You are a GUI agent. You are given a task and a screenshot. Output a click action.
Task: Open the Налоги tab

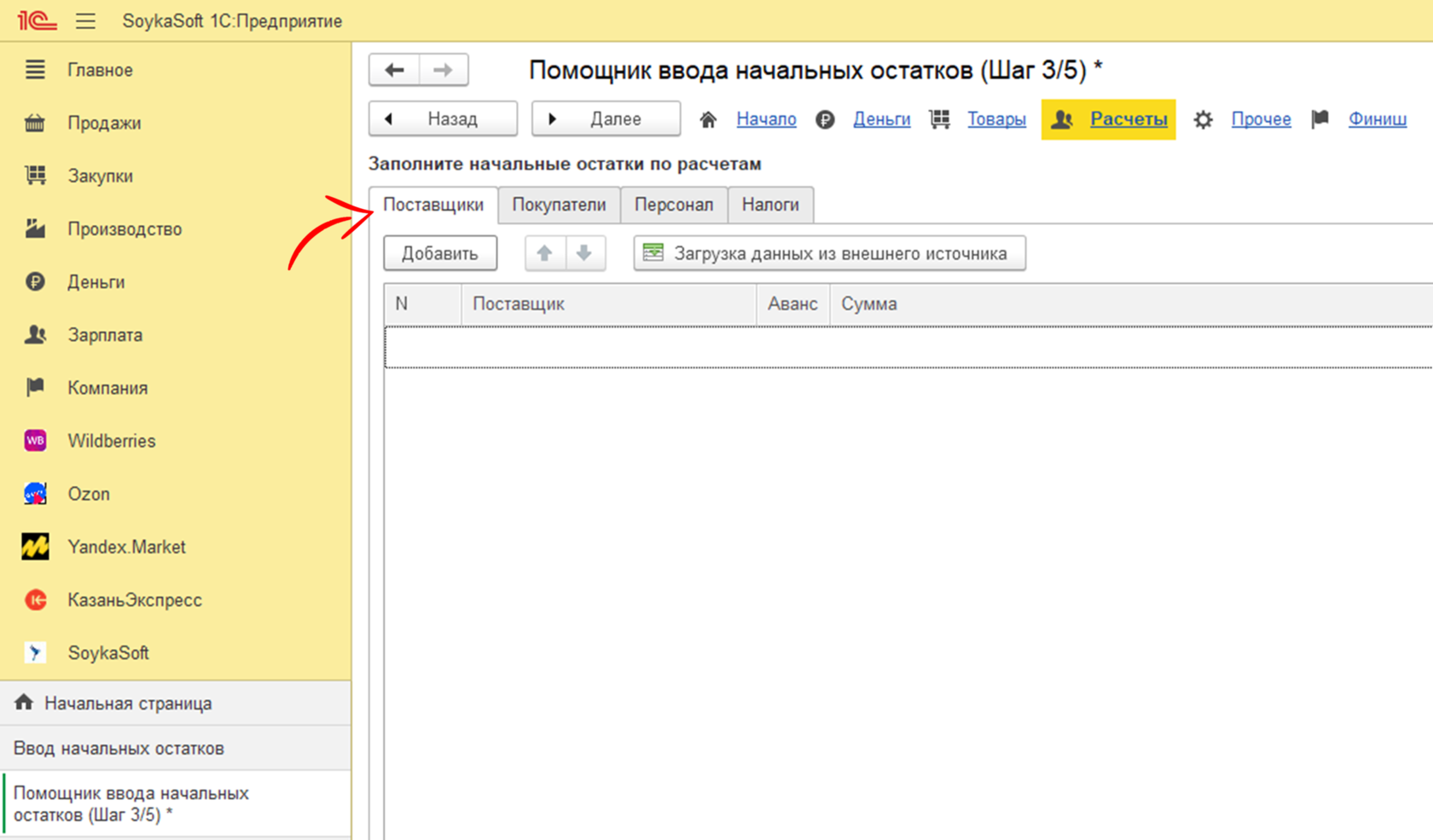click(x=770, y=205)
